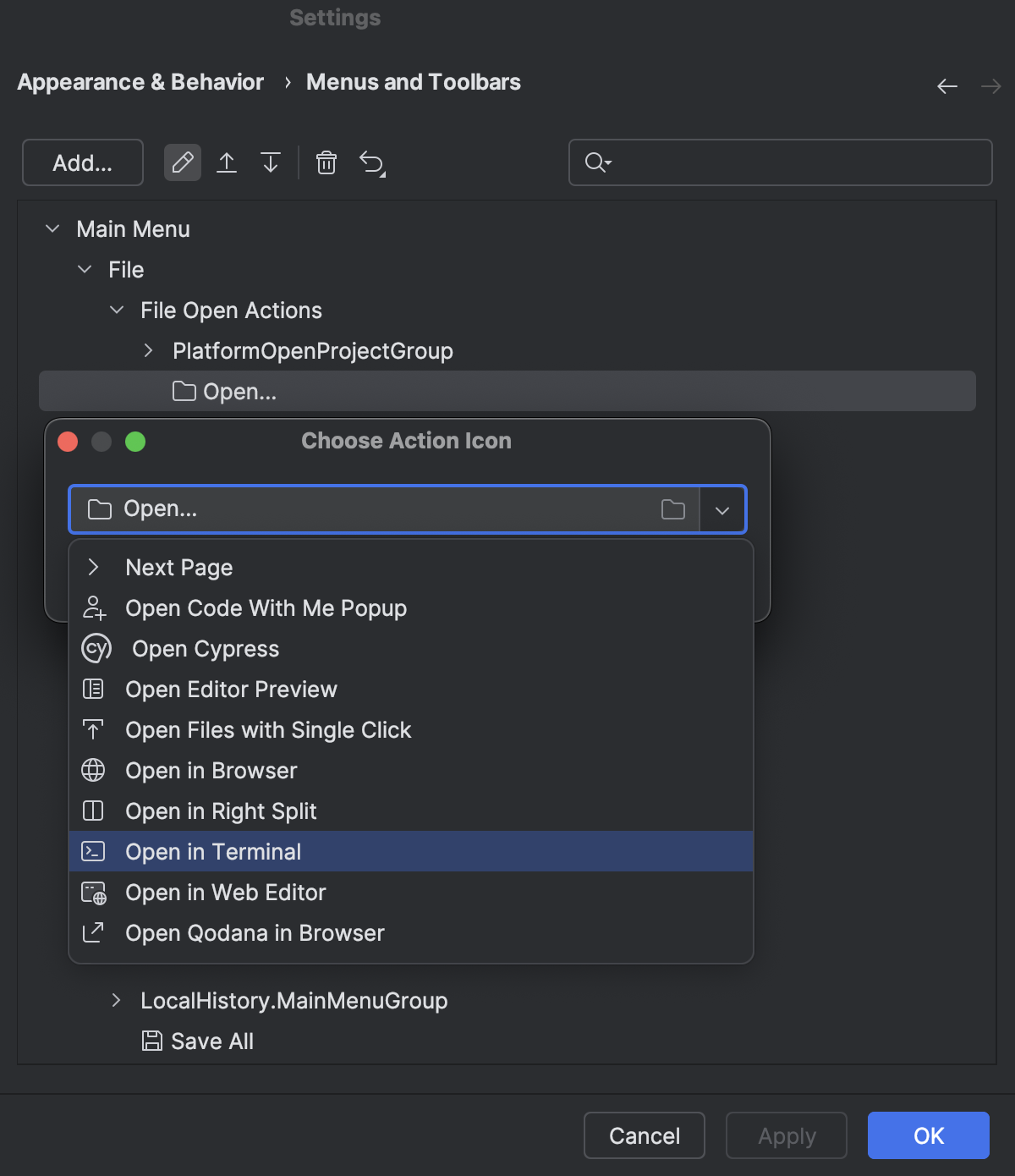
Task: Click the folder icon inside the Open field
Action: pyautogui.click(x=672, y=508)
